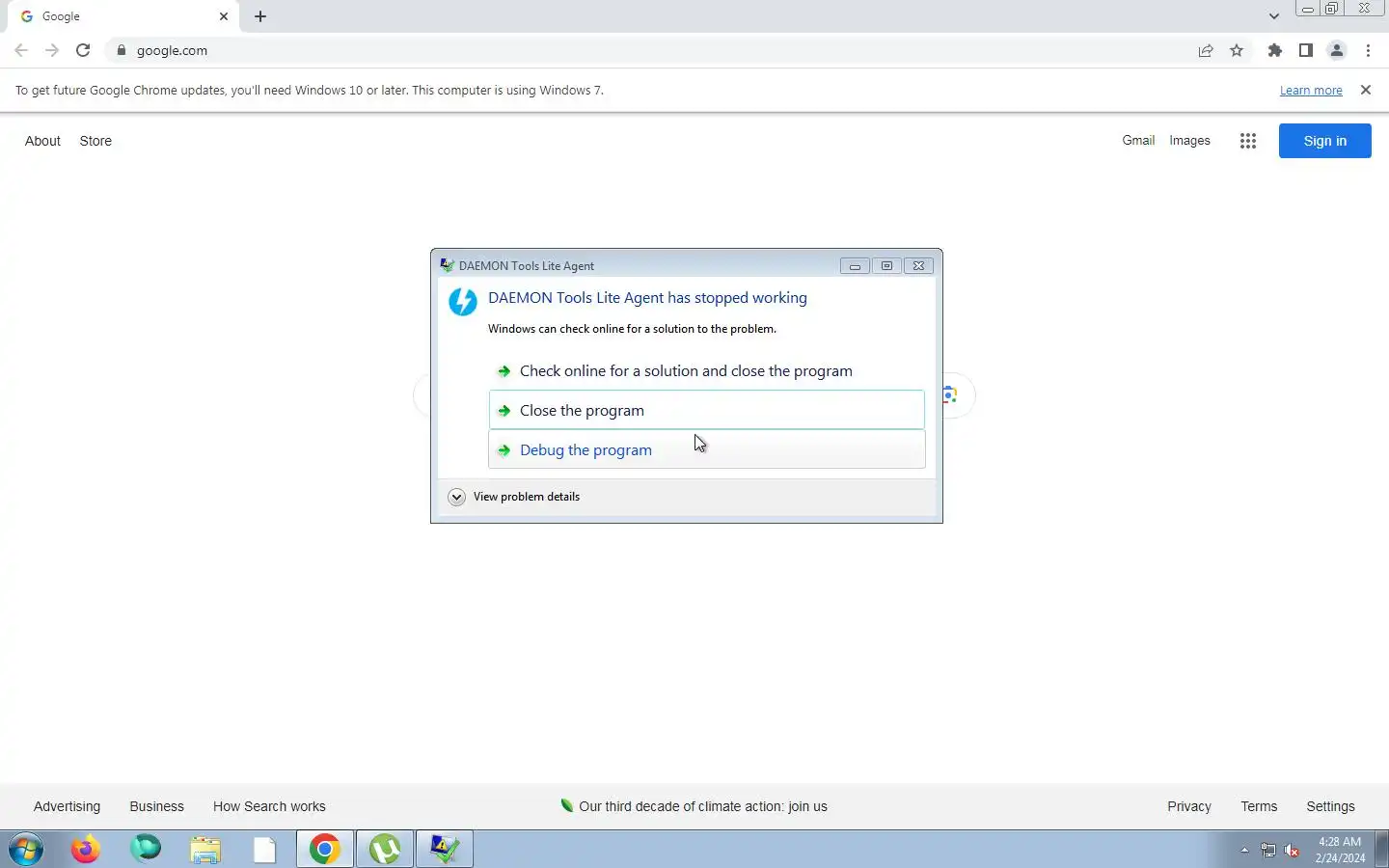Open the tab search dropdown arrow

tap(1274, 16)
